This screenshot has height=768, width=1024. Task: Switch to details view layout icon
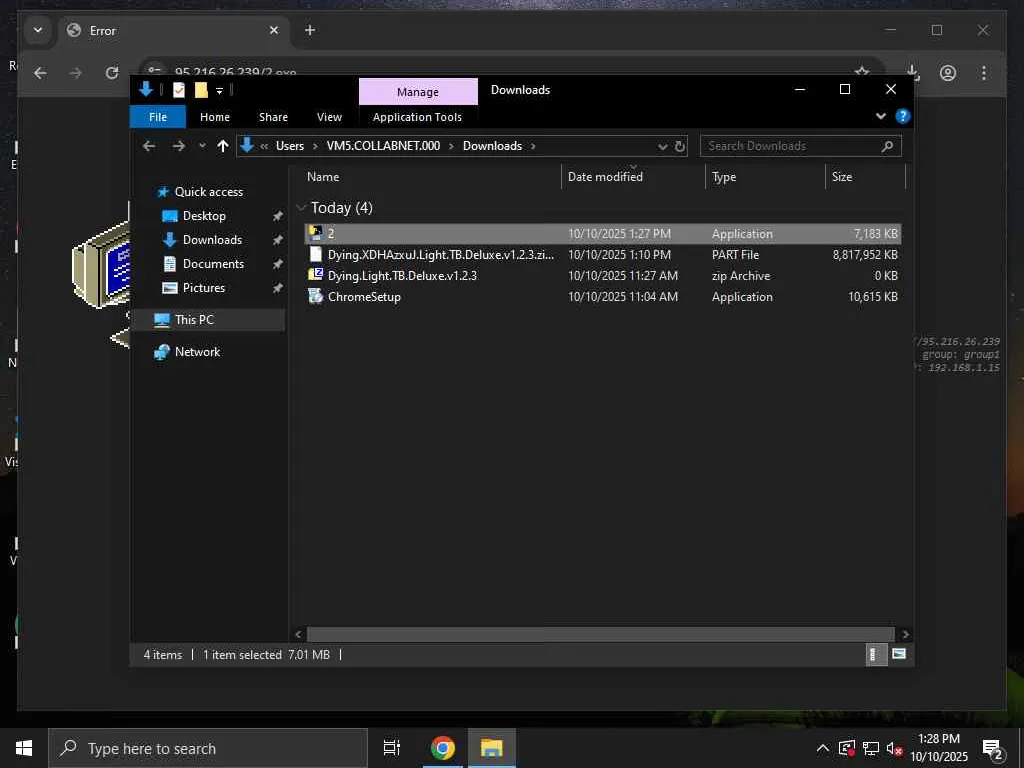click(x=876, y=654)
